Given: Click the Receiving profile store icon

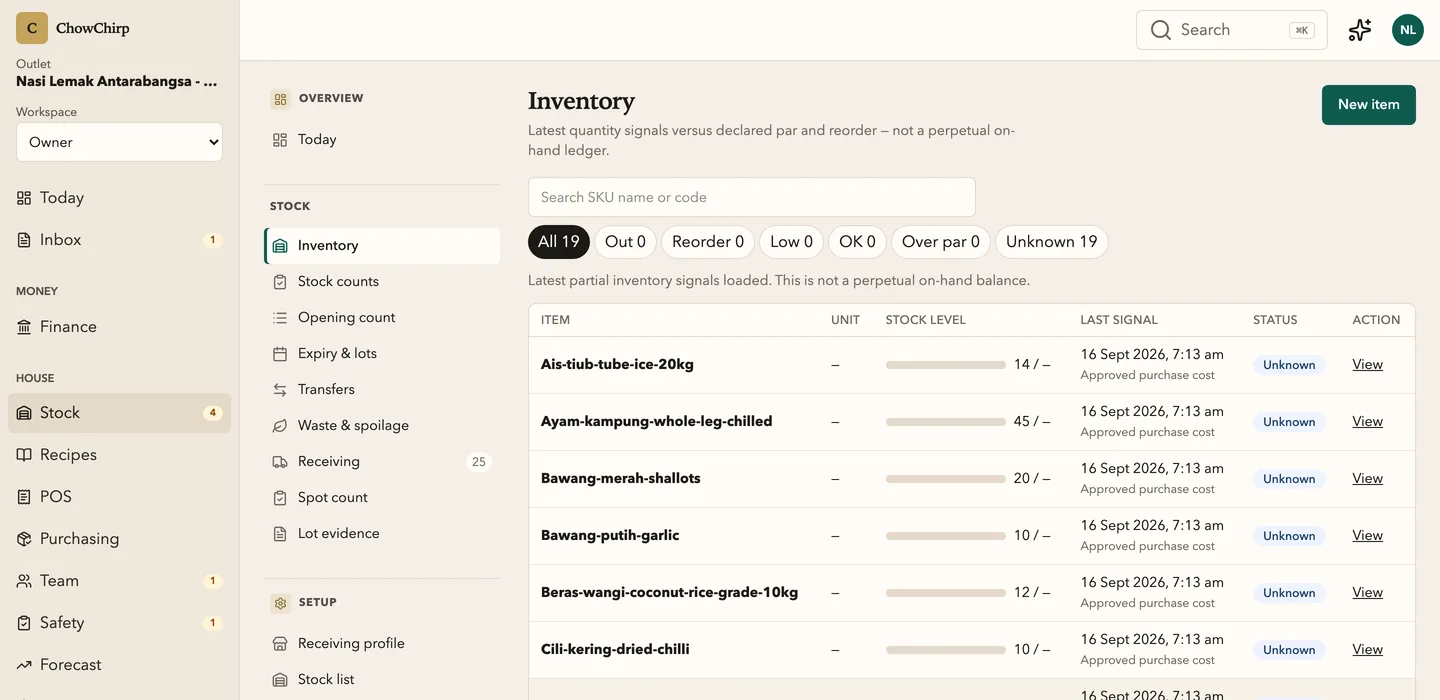Looking at the screenshot, I should click(280, 644).
